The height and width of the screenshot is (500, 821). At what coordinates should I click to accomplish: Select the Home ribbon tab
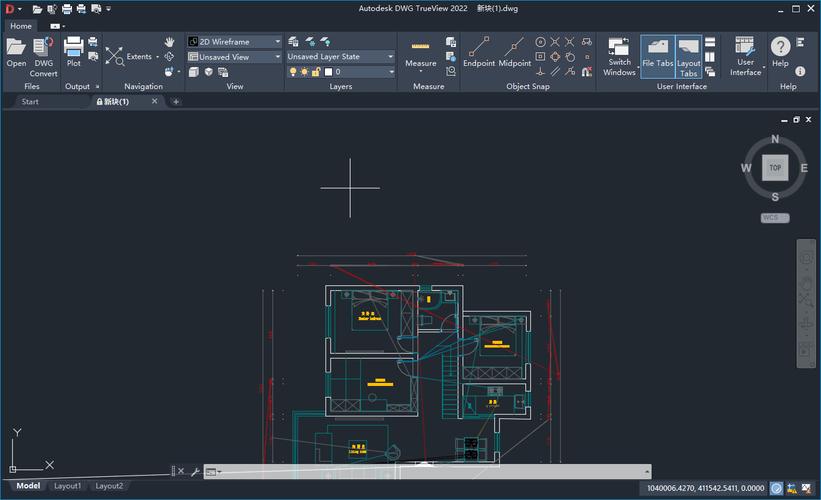click(x=21, y=26)
